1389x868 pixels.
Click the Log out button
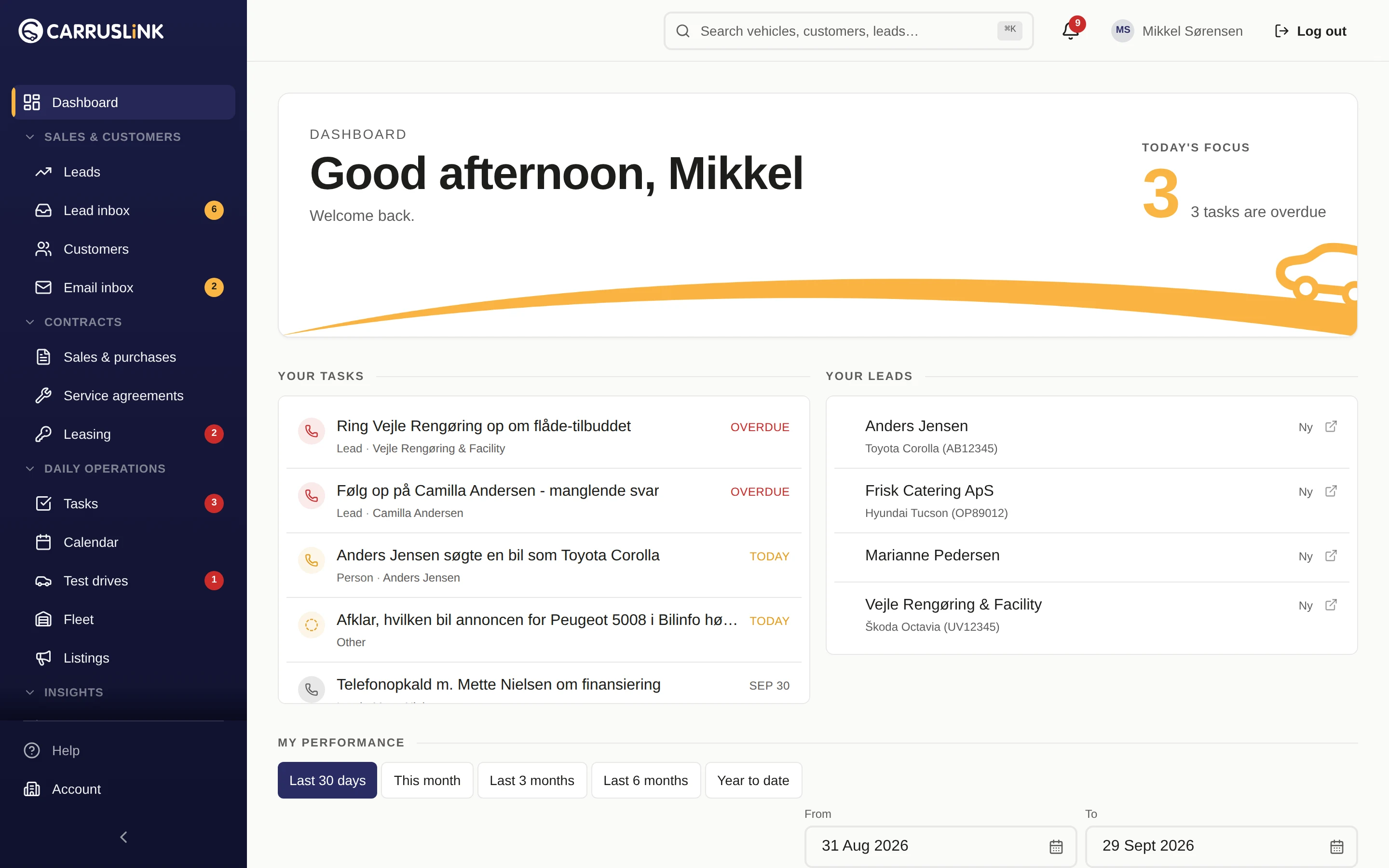pos(1310,31)
